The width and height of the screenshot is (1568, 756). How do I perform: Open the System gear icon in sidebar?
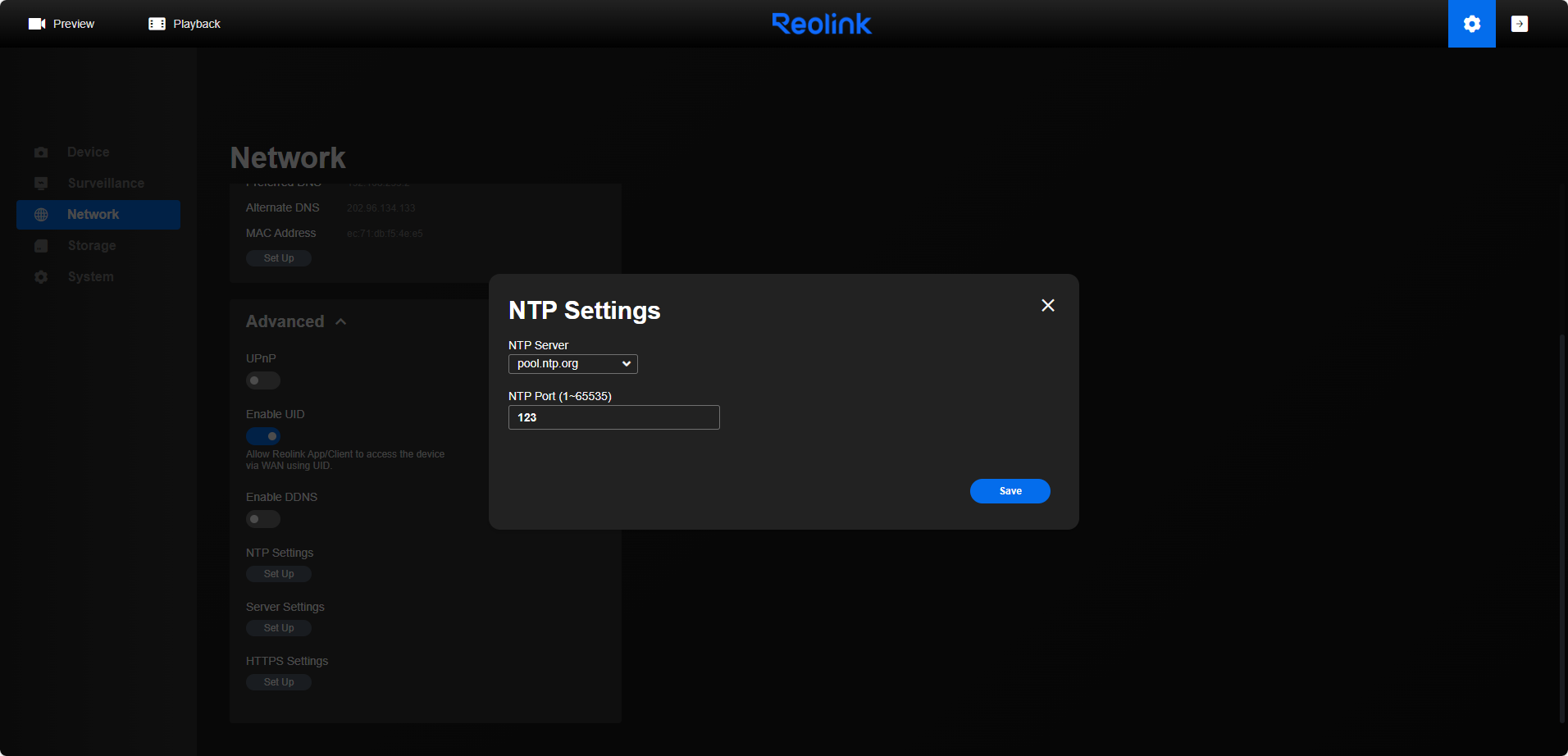(40, 276)
